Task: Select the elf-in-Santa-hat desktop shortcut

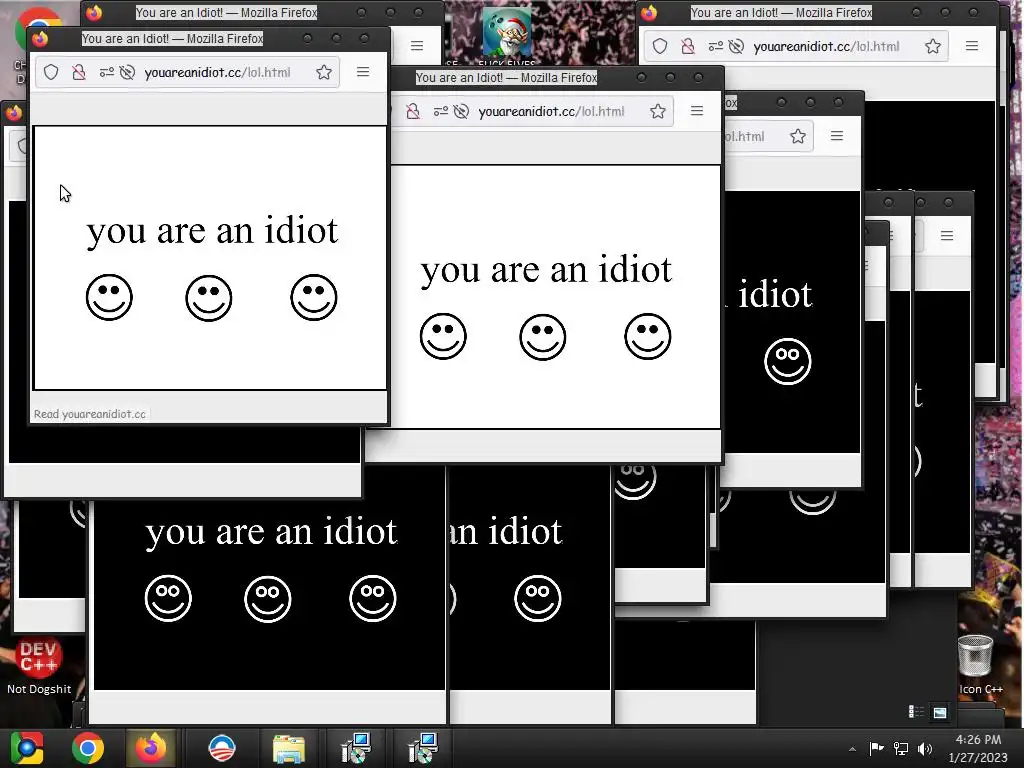Action: [x=507, y=34]
